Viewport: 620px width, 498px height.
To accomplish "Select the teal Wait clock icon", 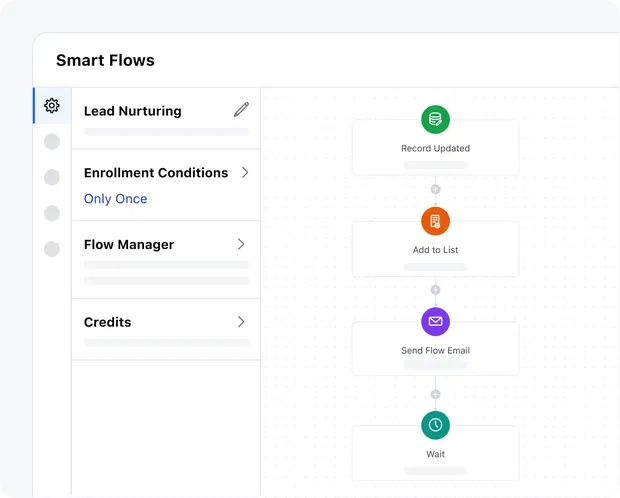I will [x=435, y=425].
